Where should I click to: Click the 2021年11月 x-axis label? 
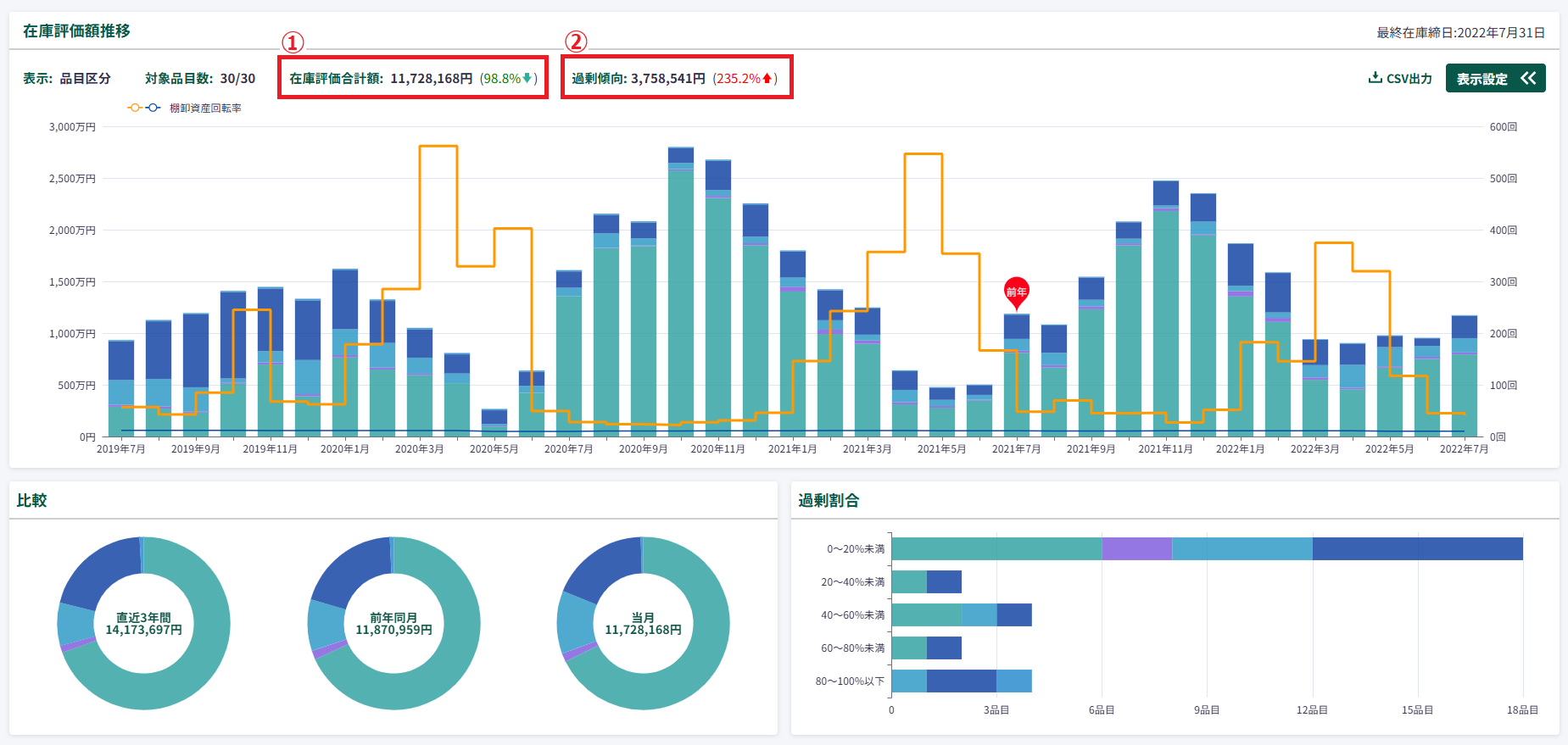click(x=1165, y=449)
